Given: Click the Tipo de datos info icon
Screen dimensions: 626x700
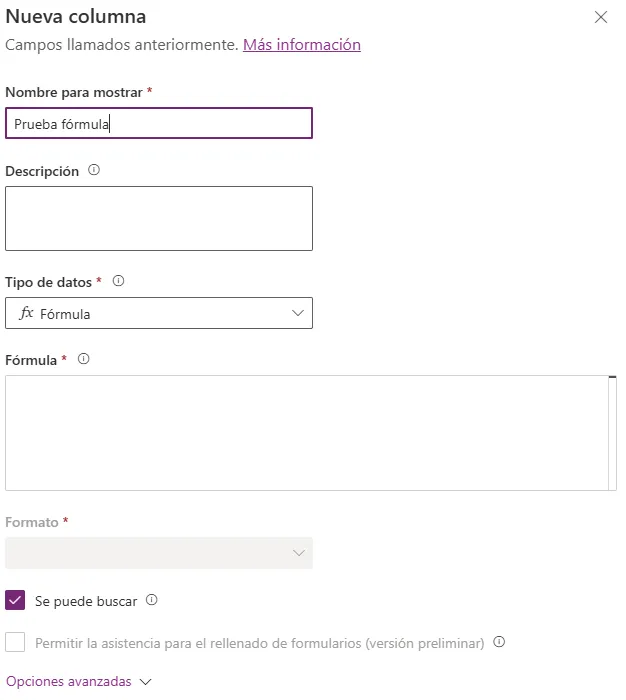Looking at the screenshot, I should pyautogui.click(x=118, y=281).
